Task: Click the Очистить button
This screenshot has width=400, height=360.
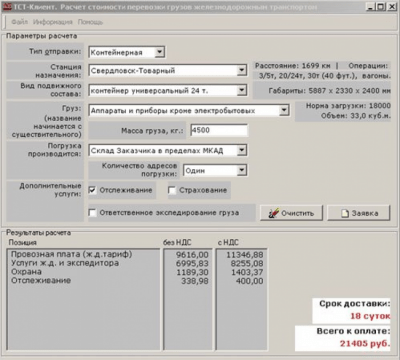Action: pos(291,213)
